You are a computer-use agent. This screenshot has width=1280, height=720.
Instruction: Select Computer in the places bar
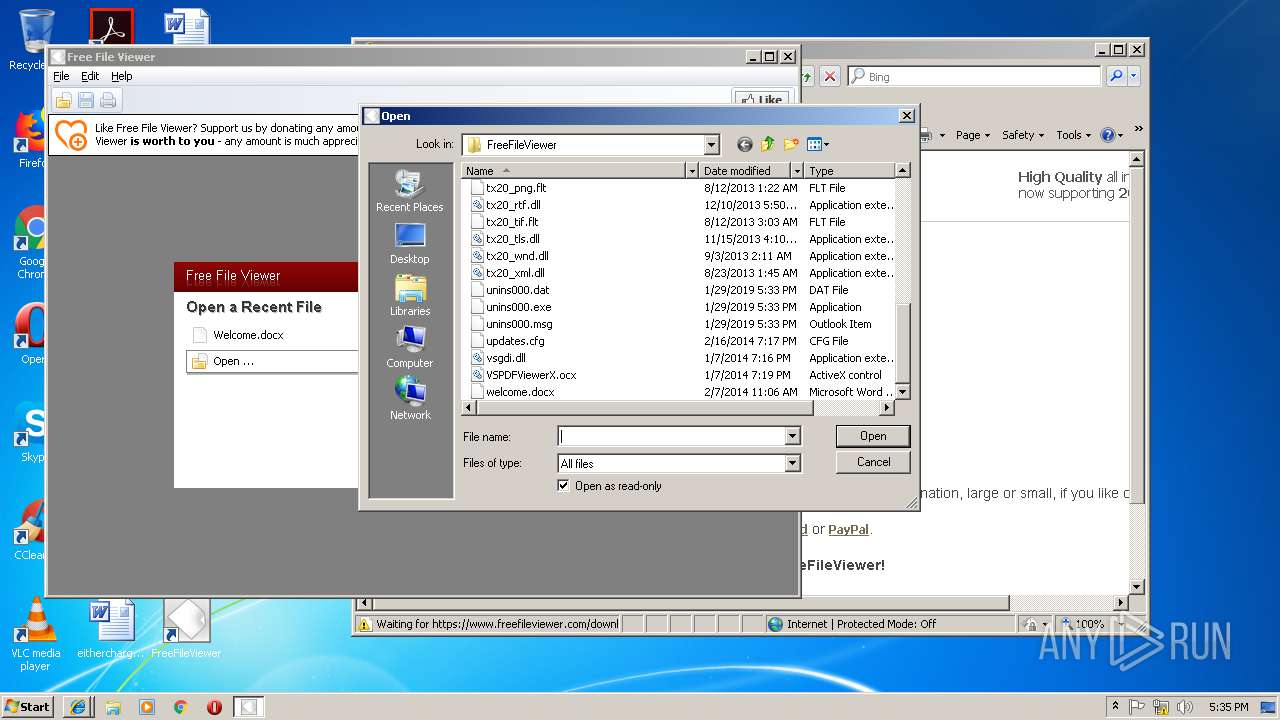click(410, 347)
